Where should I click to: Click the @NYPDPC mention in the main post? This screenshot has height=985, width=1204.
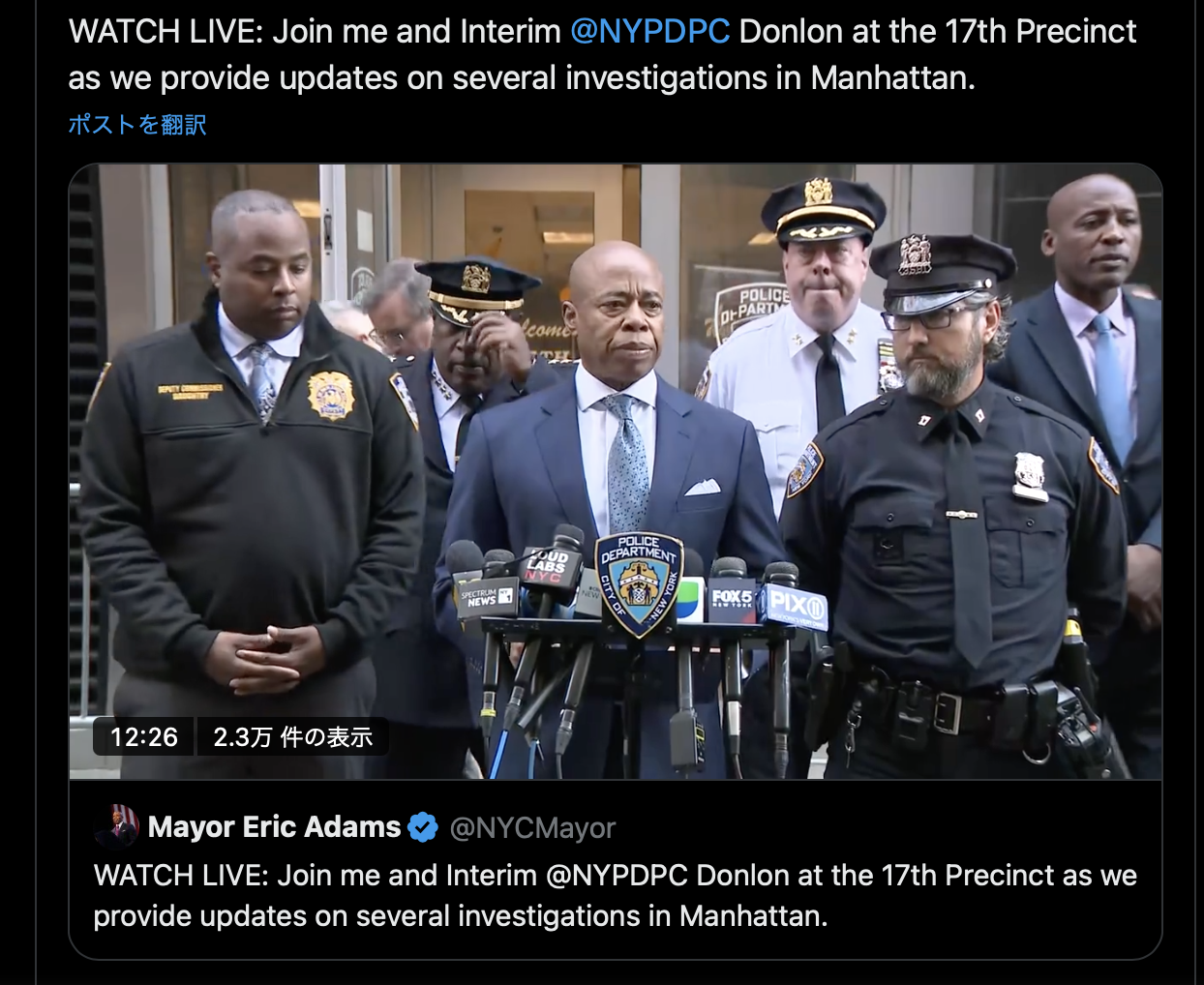[650, 32]
